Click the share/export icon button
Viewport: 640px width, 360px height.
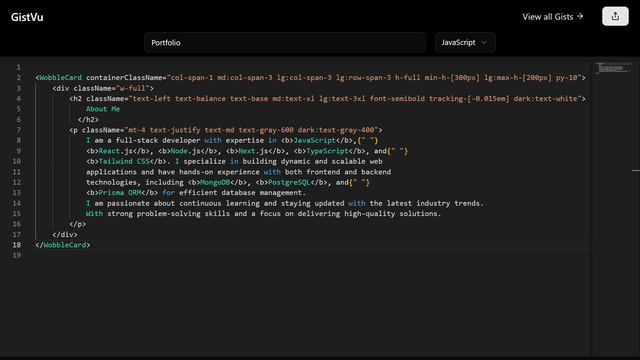[x=615, y=16]
